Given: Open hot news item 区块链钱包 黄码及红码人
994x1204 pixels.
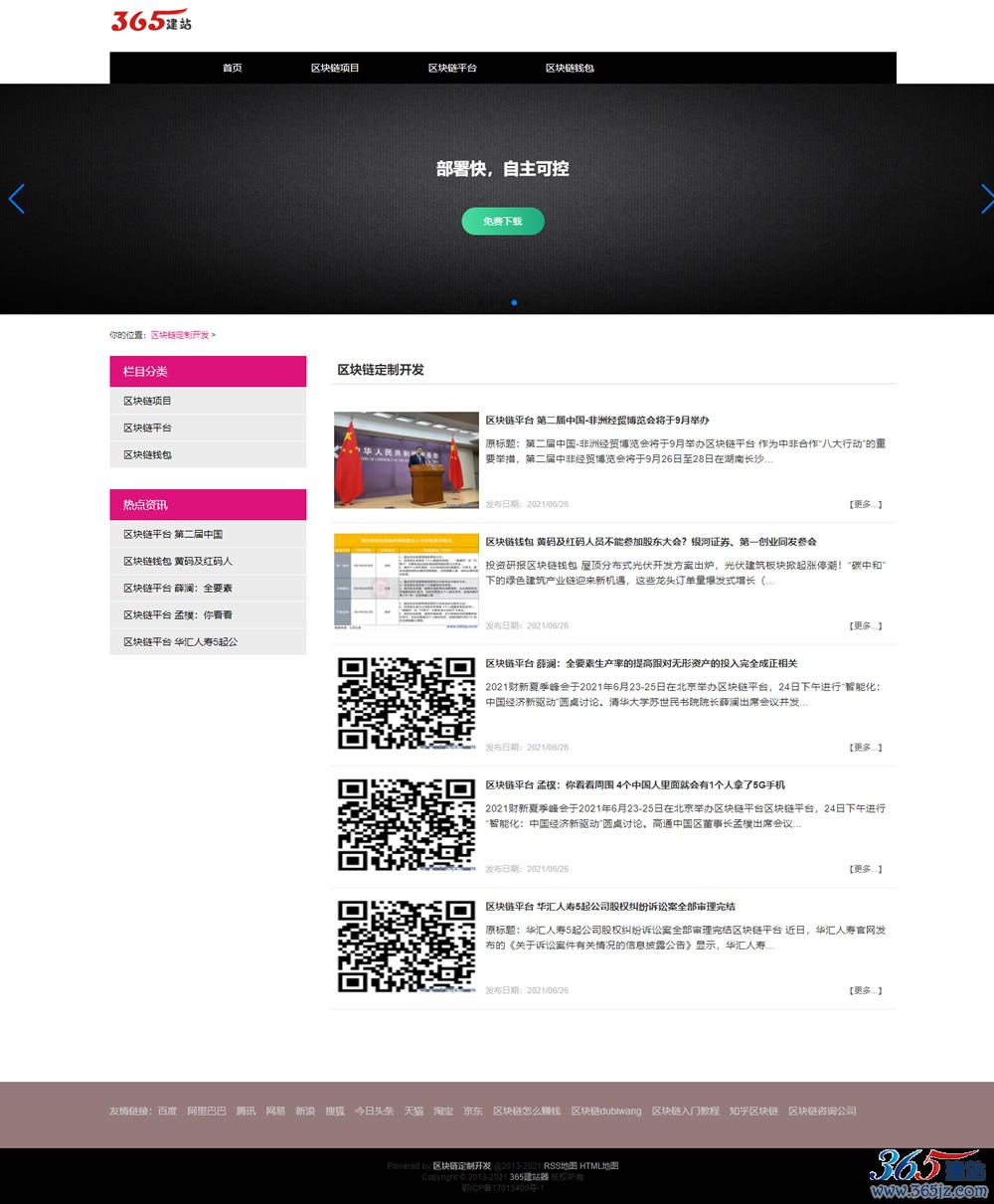Looking at the screenshot, I should 178,561.
